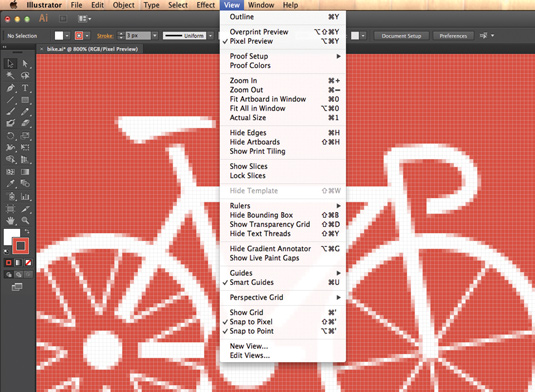
Task: Select the Pencil tool
Action: tap(25, 112)
